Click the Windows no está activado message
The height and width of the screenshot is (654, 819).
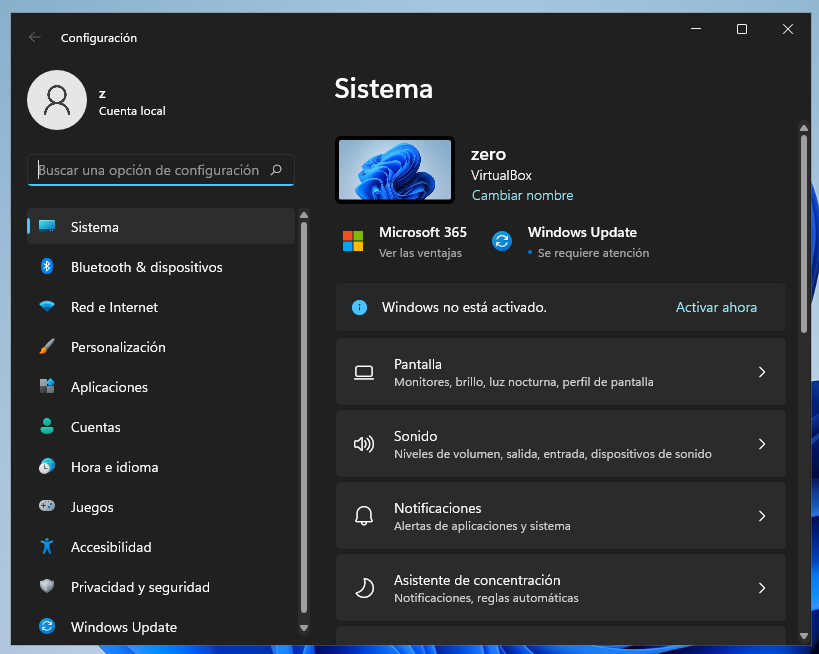coord(464,307)
